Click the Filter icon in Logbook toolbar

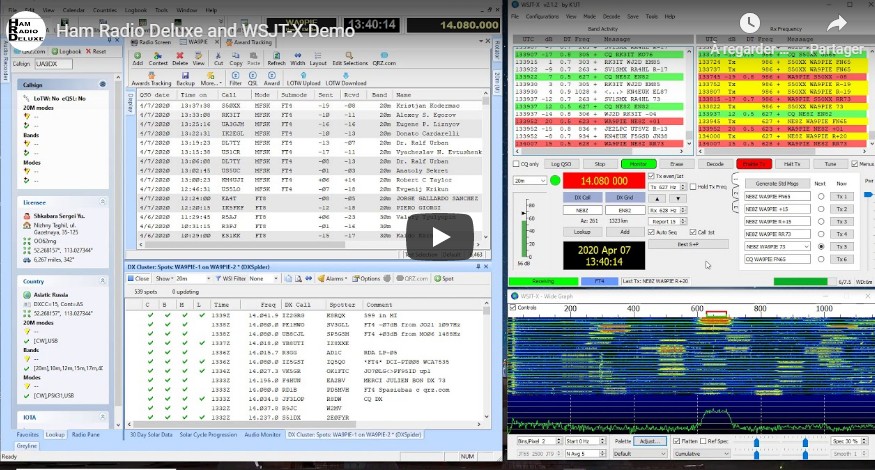click(235, 79)
